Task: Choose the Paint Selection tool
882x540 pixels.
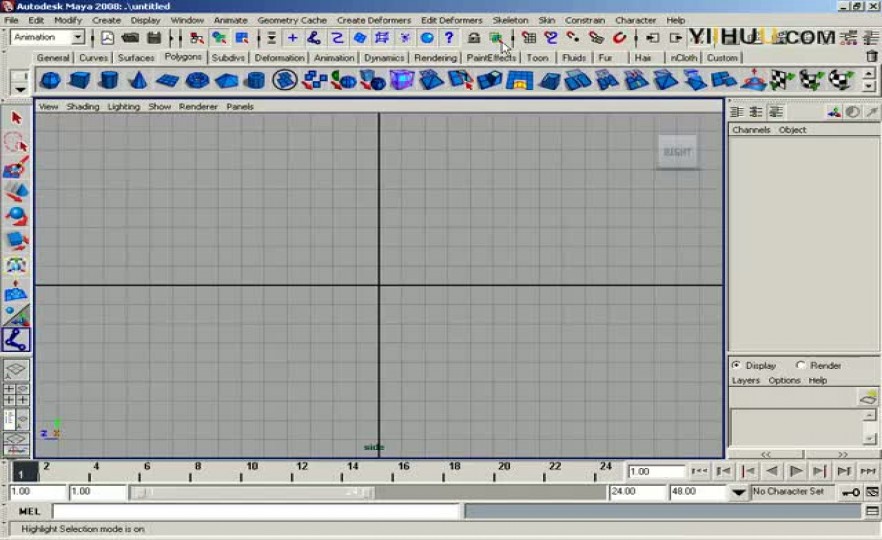Action: 16,168
